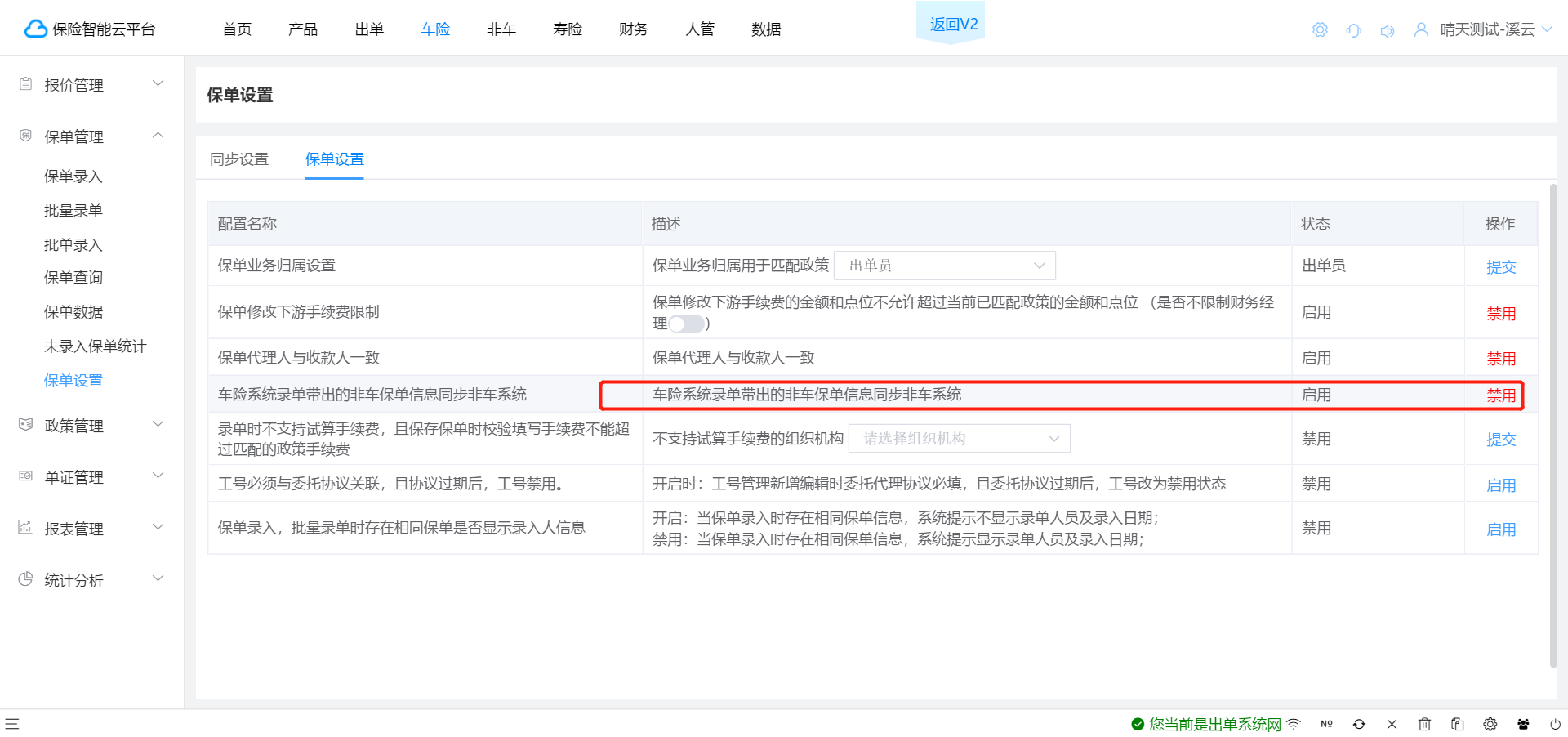
Task: Click the user avatar icon beside 晴天测试-溪云
Action: pos(1421,30)
